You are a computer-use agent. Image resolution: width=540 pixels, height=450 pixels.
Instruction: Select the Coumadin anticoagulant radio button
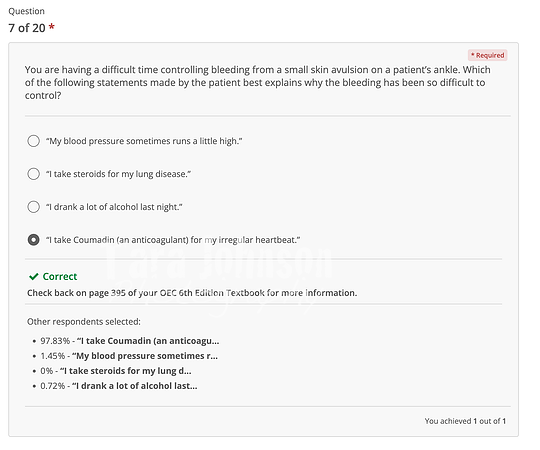(33, 240)
